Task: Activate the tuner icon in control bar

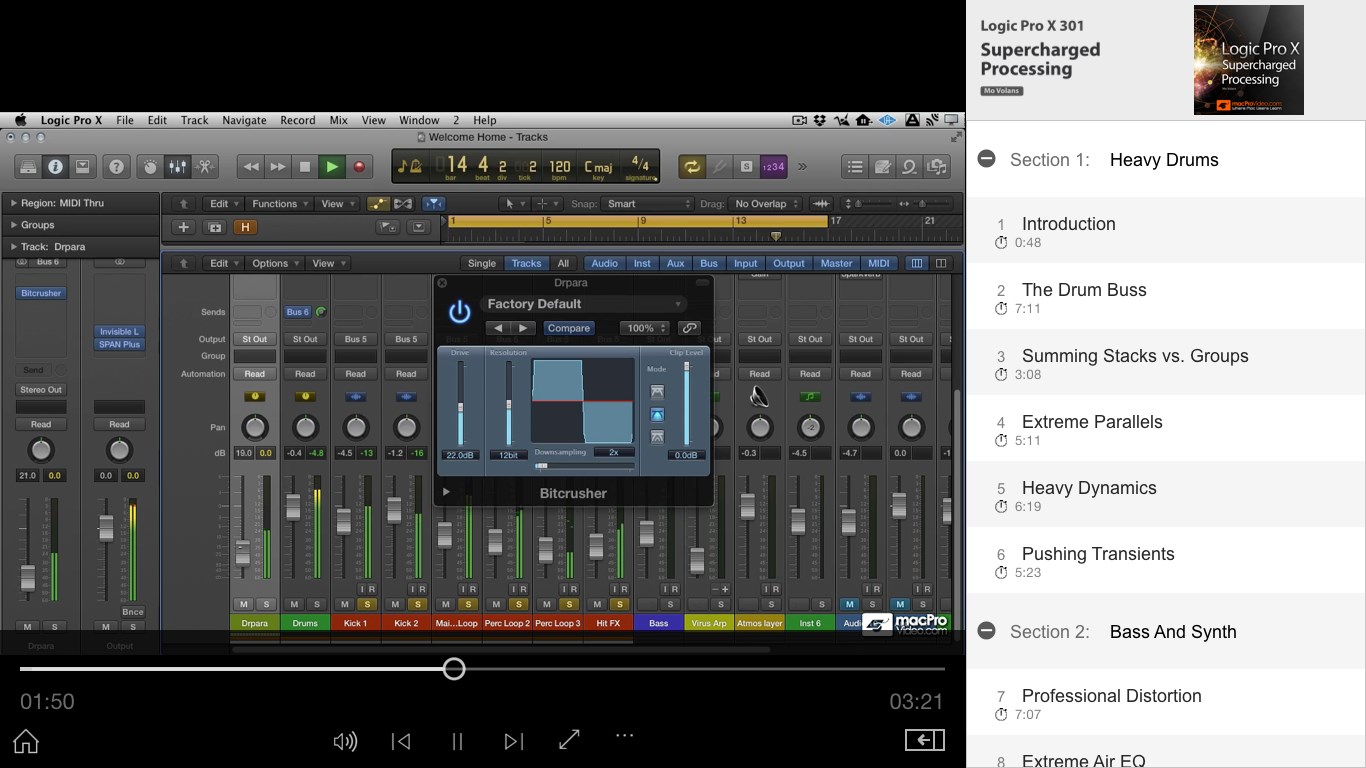Action: pos(718,166)
